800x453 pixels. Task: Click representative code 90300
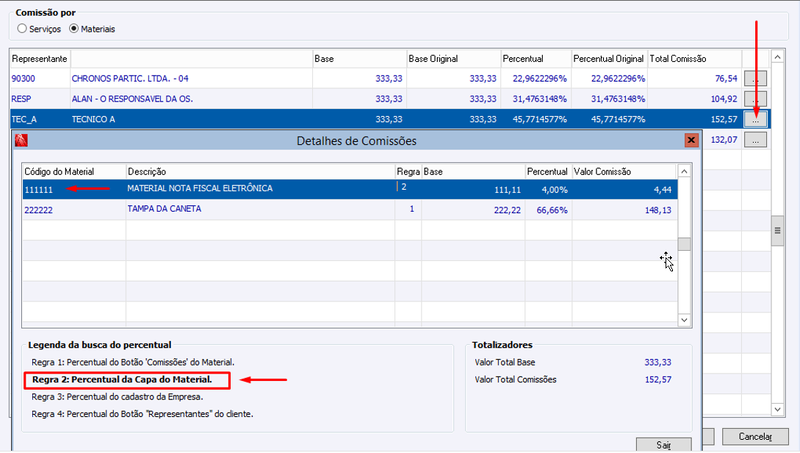tap(23, 79)
